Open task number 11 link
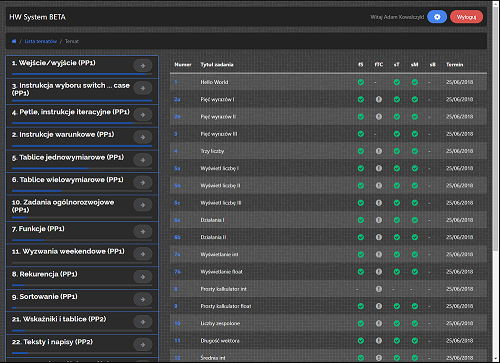The height and width of the screenshot is (363, 500). click(177, 341)
